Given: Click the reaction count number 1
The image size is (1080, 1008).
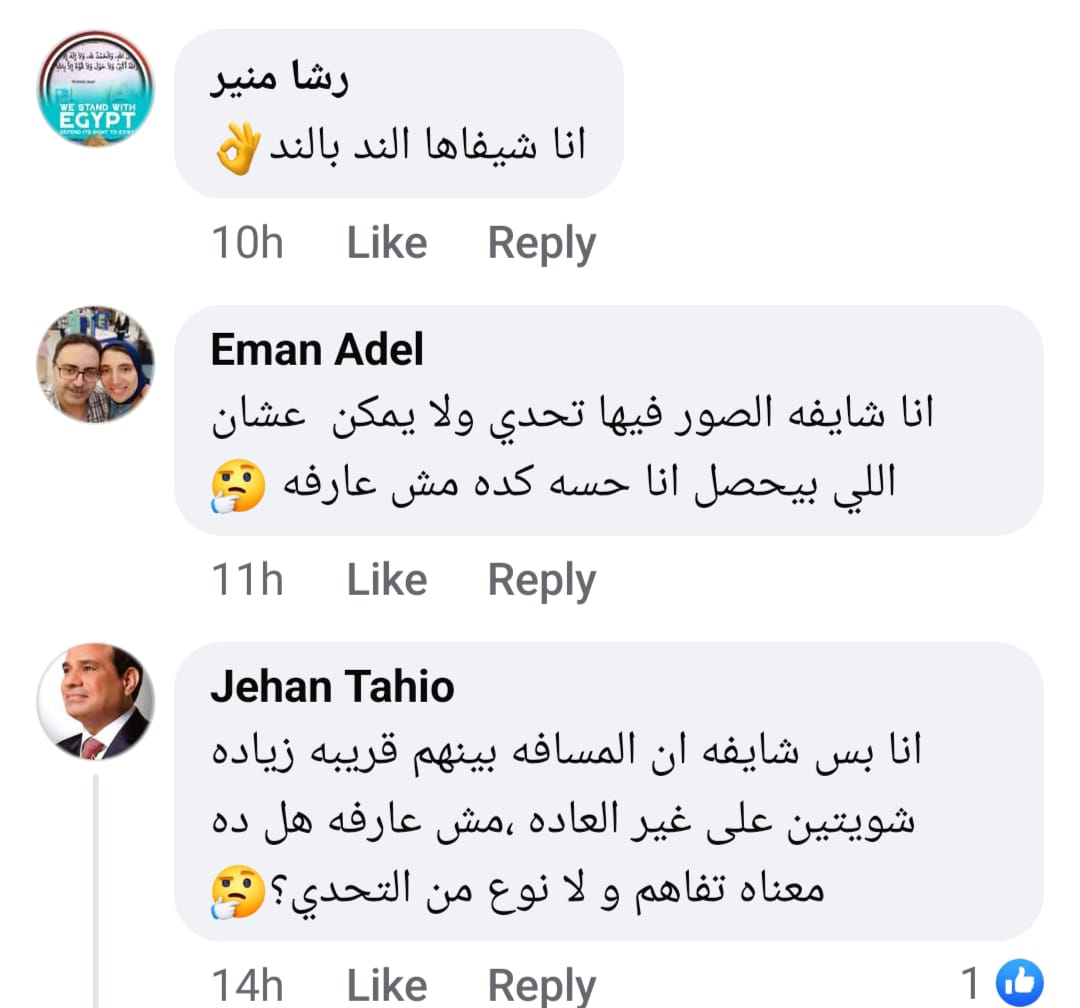Looking at the screenshot, I should (970, 985).
